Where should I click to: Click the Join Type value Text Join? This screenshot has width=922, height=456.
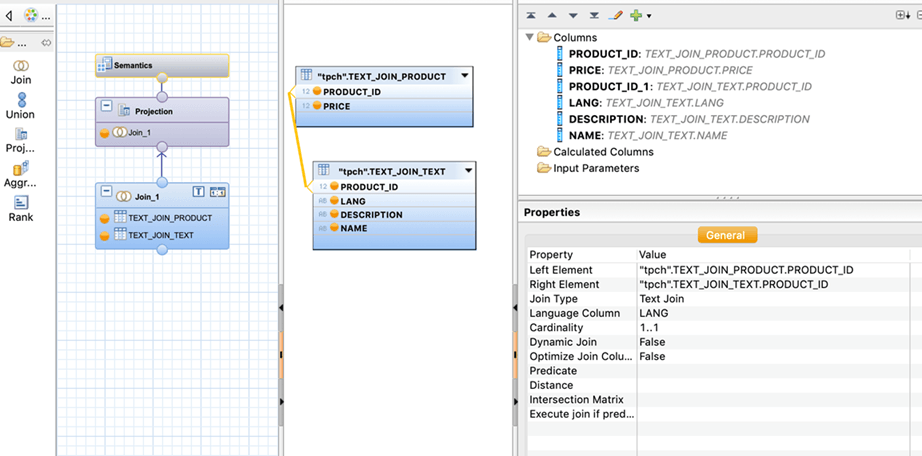[x=663, y=299]
